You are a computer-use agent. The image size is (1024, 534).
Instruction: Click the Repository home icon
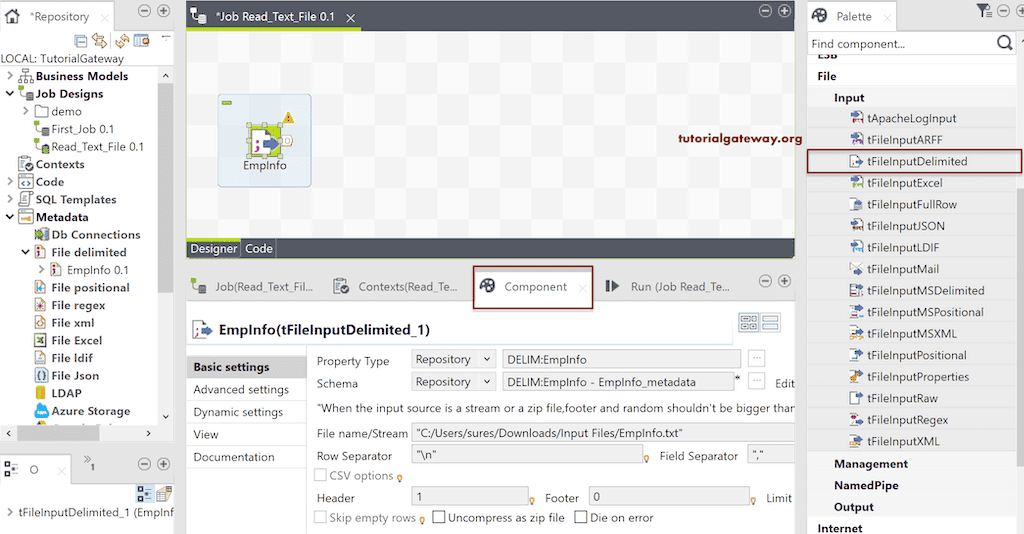12,16
